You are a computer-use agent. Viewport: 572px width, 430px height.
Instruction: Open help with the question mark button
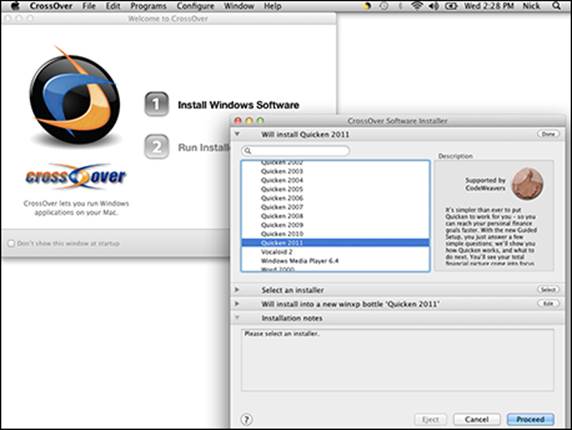(247, 419)
